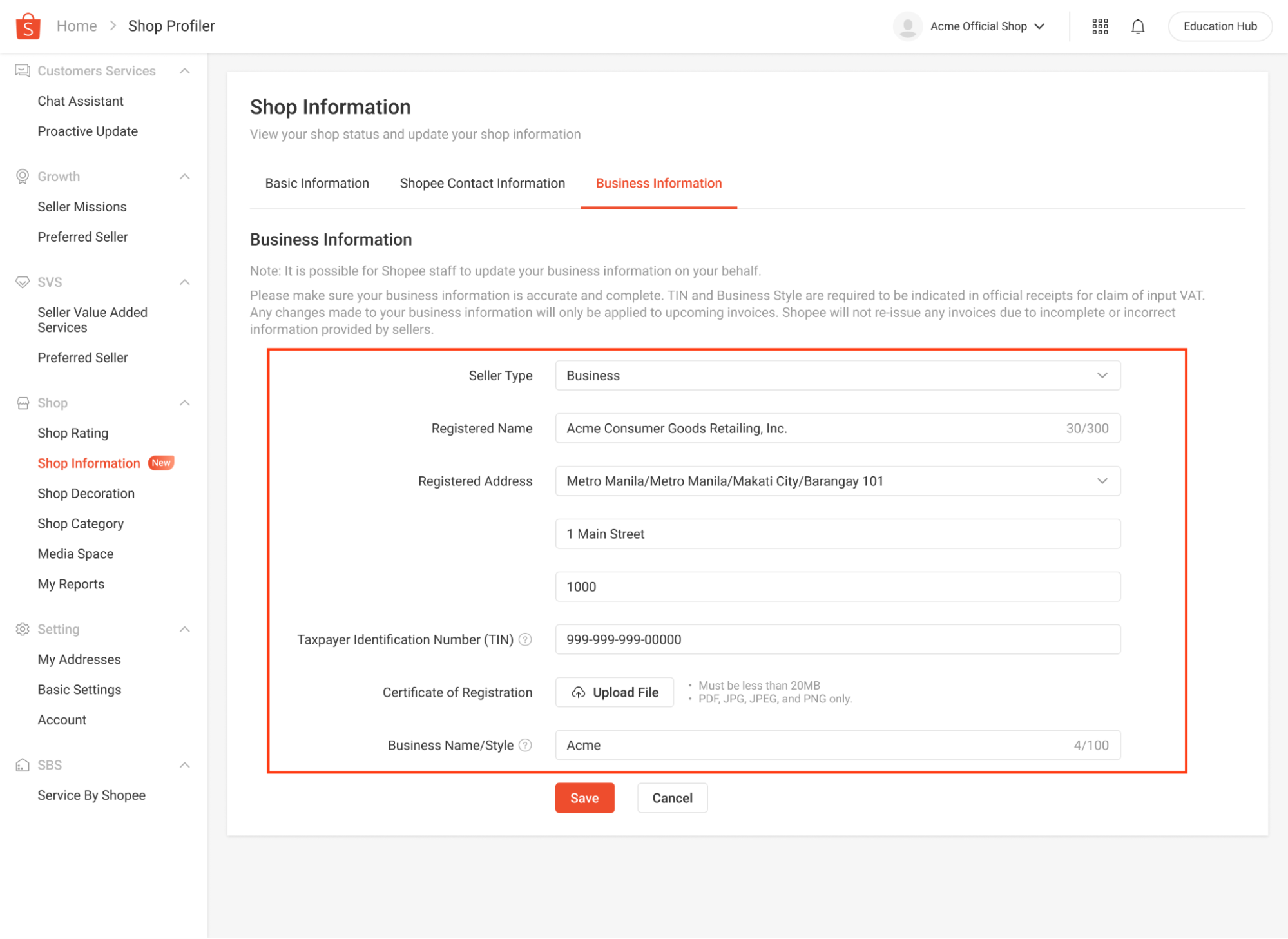Switch to the Basic Information tab
The width and height of the screenshot is (1288, 939).
pyautogui.click(x=316, y=183)
